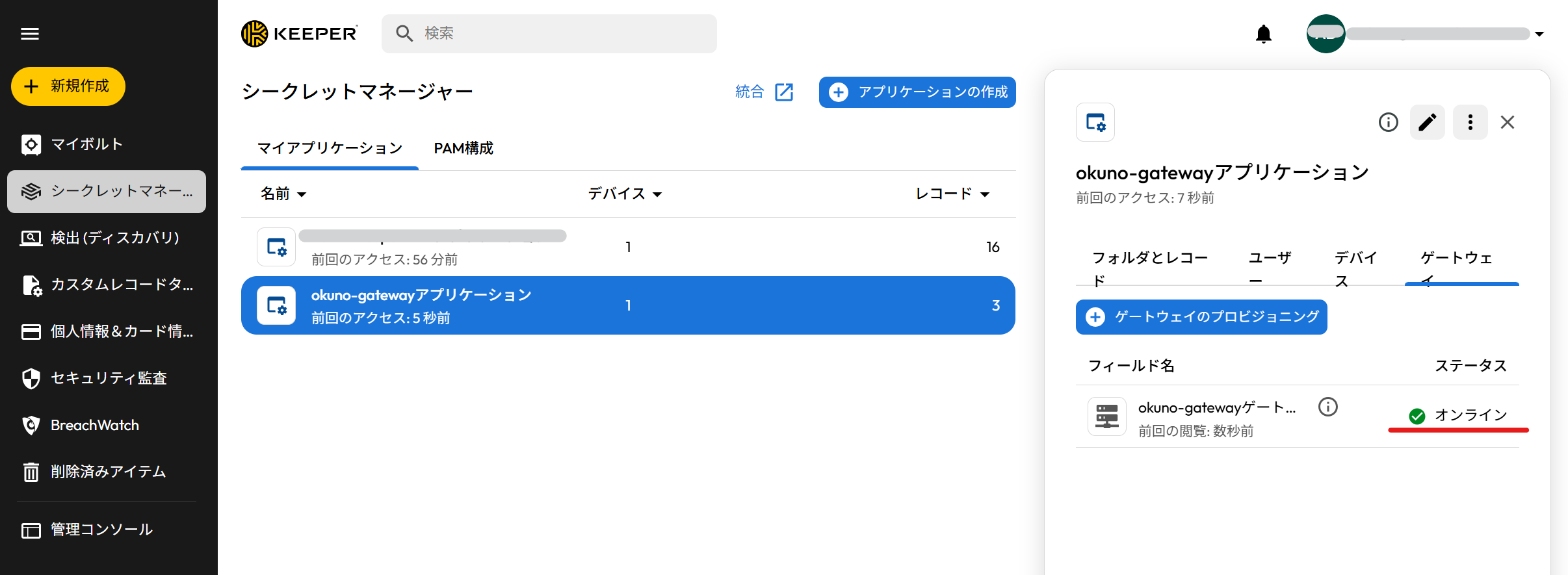Viewport: 1568px width, 575px height.
Task: Click the pencil edit icon
Action: (x=1427, y=122)
